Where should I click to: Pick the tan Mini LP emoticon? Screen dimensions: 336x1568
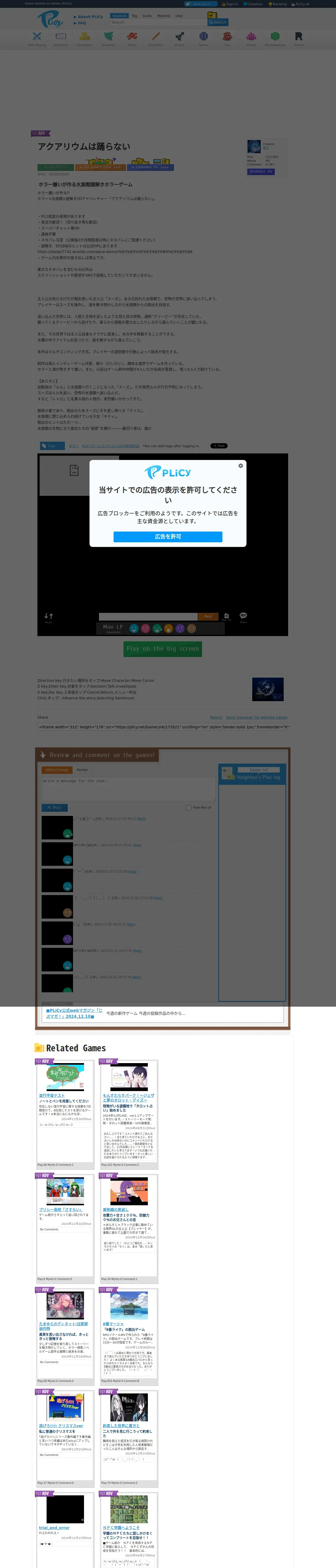coord(192,628)
